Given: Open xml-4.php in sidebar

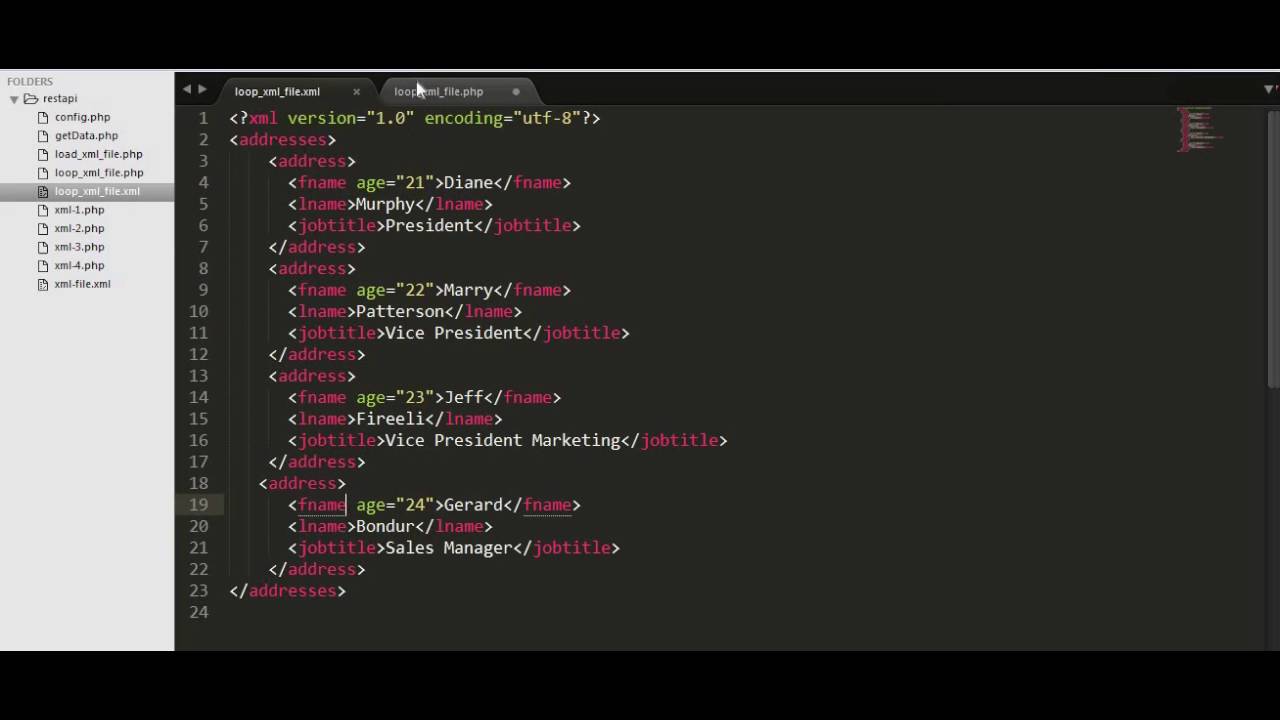Looking at the screenshot, I should click(79, 265).
